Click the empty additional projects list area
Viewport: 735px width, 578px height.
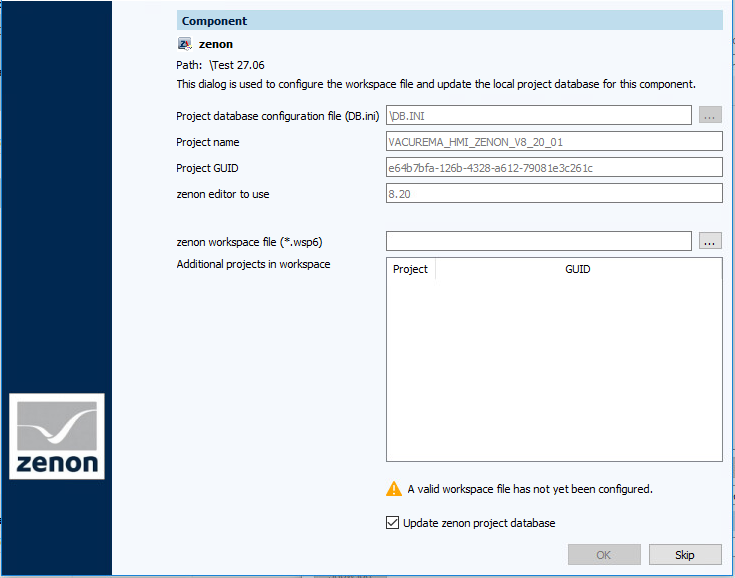coord(553,370)
